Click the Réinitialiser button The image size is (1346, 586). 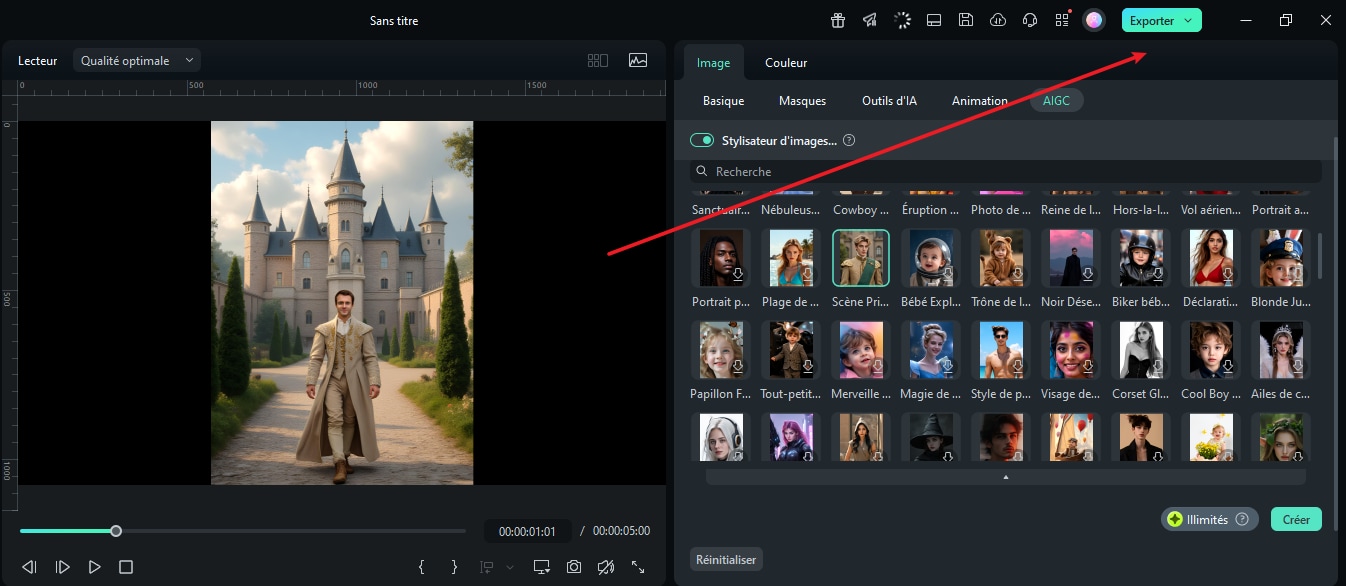coord(726,559)
